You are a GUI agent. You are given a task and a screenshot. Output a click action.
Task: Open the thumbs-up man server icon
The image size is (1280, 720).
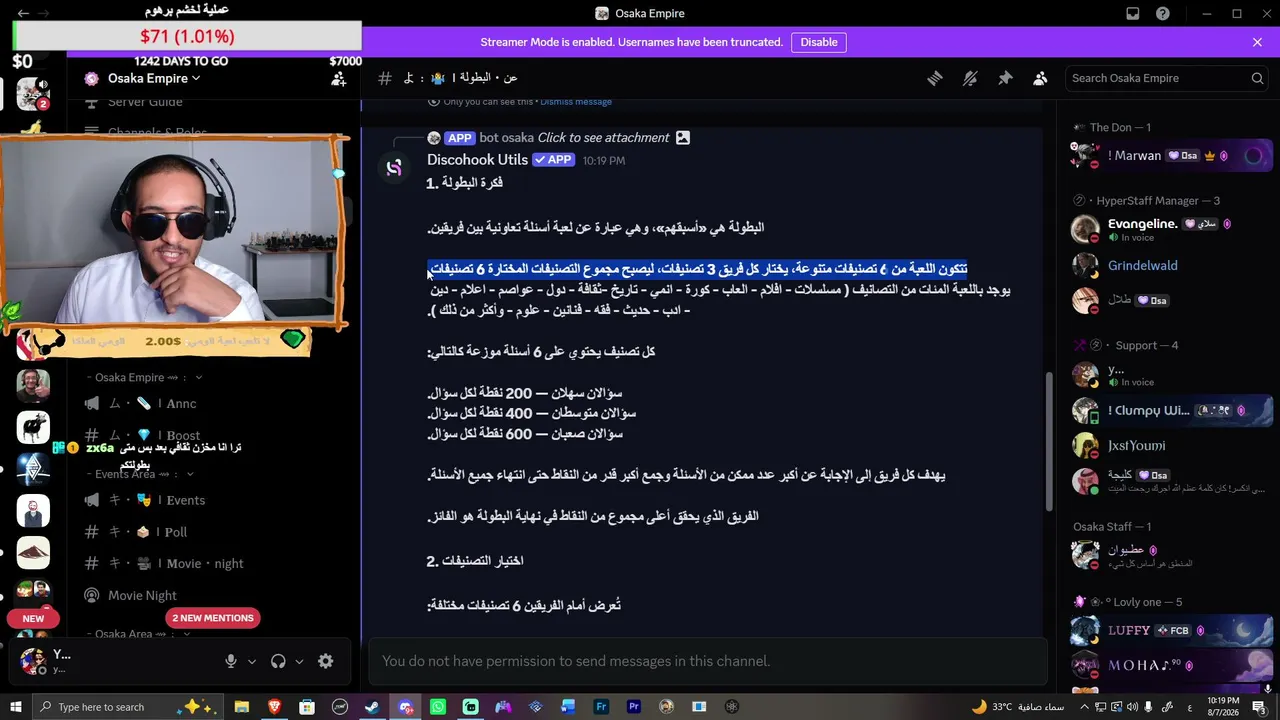[x=33, y=385]
